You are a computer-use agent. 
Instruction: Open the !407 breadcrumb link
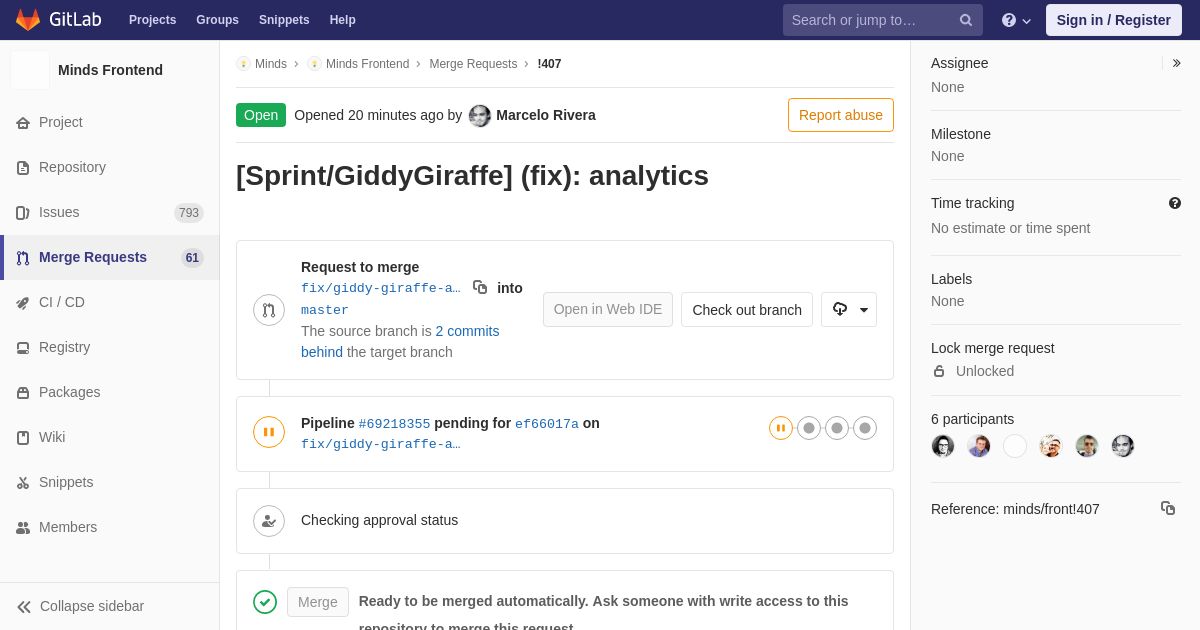(549, 64)
